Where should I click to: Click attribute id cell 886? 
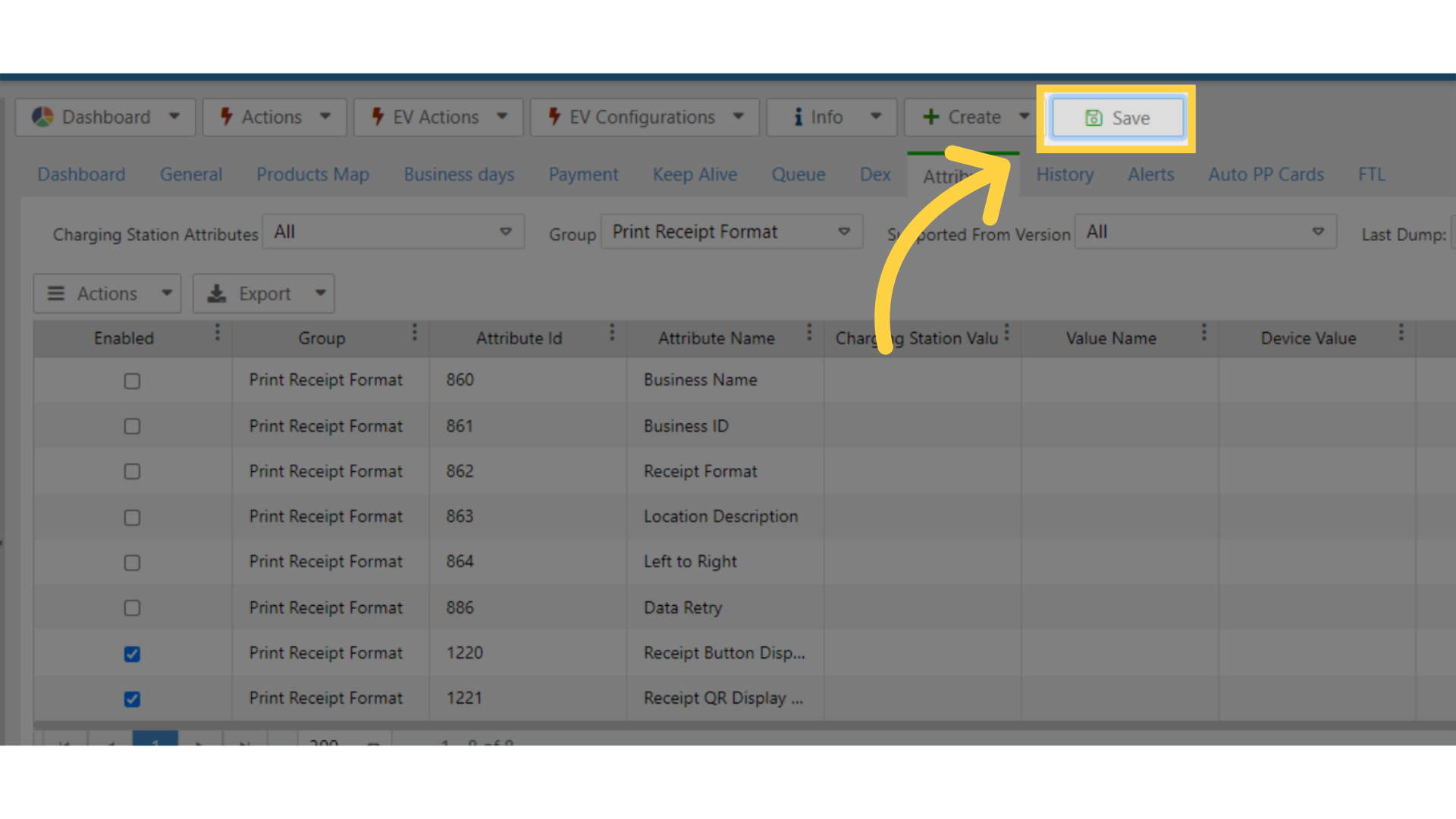[528, 607]
